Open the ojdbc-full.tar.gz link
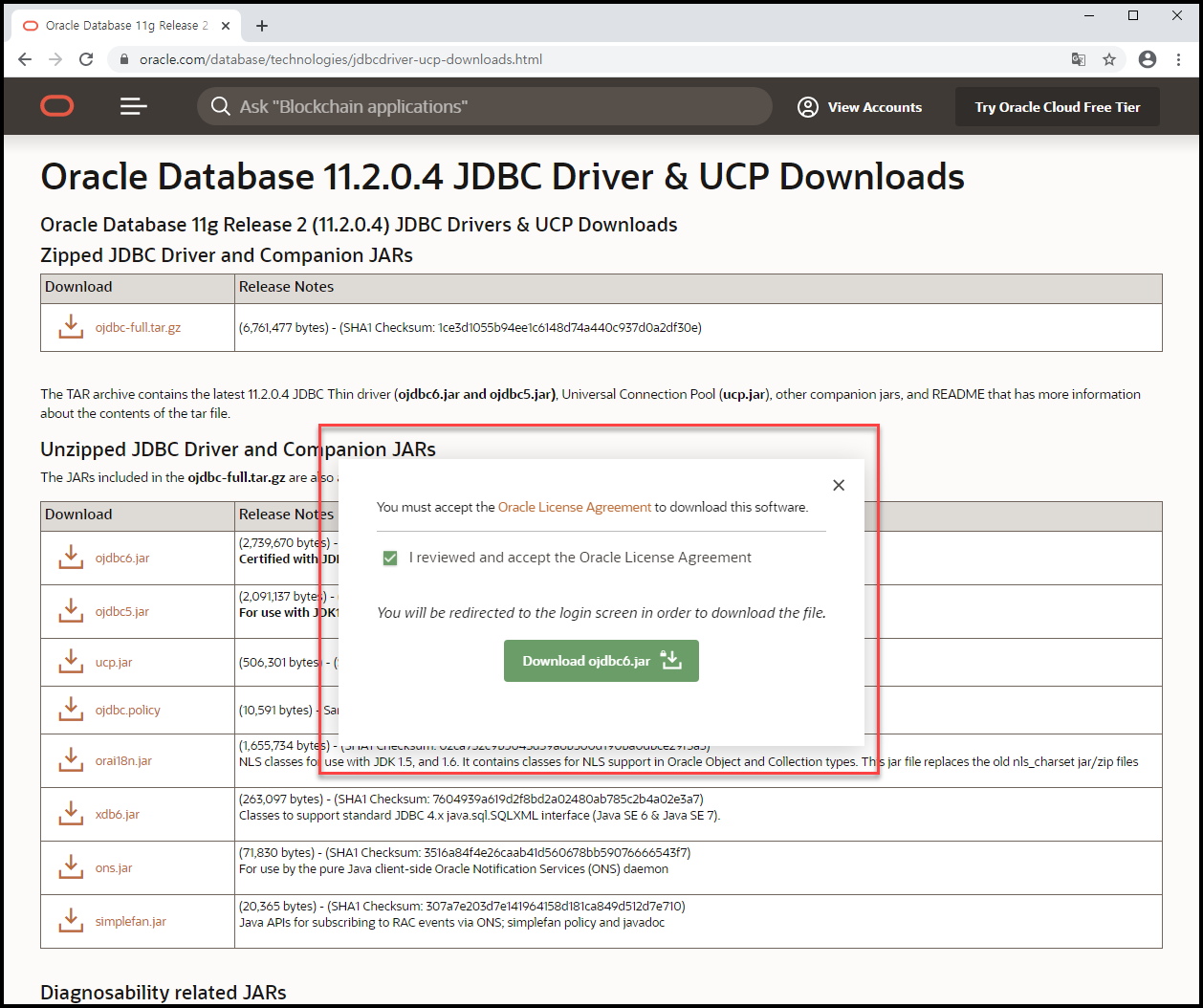The width and height of the screenshot is (1203, 1008). 138,327
